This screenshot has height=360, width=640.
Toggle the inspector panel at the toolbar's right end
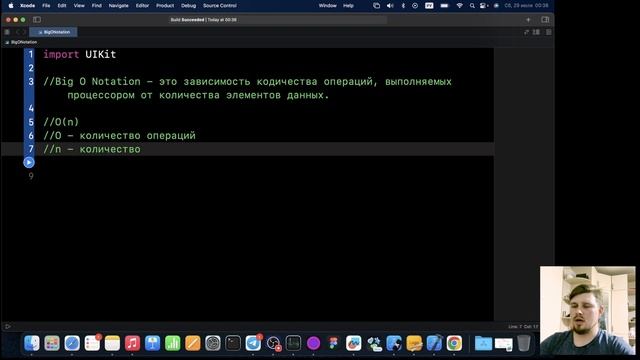(545, 20)
